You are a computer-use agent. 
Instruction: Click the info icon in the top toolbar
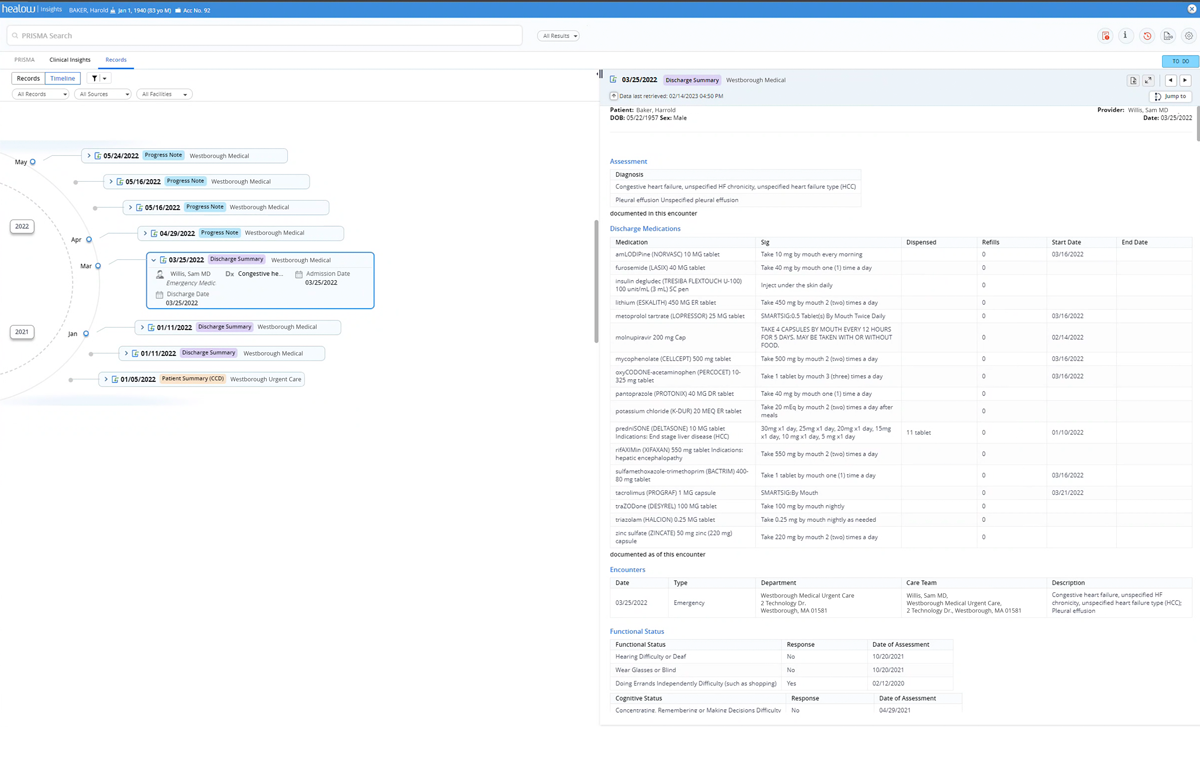pos(1125,35)
